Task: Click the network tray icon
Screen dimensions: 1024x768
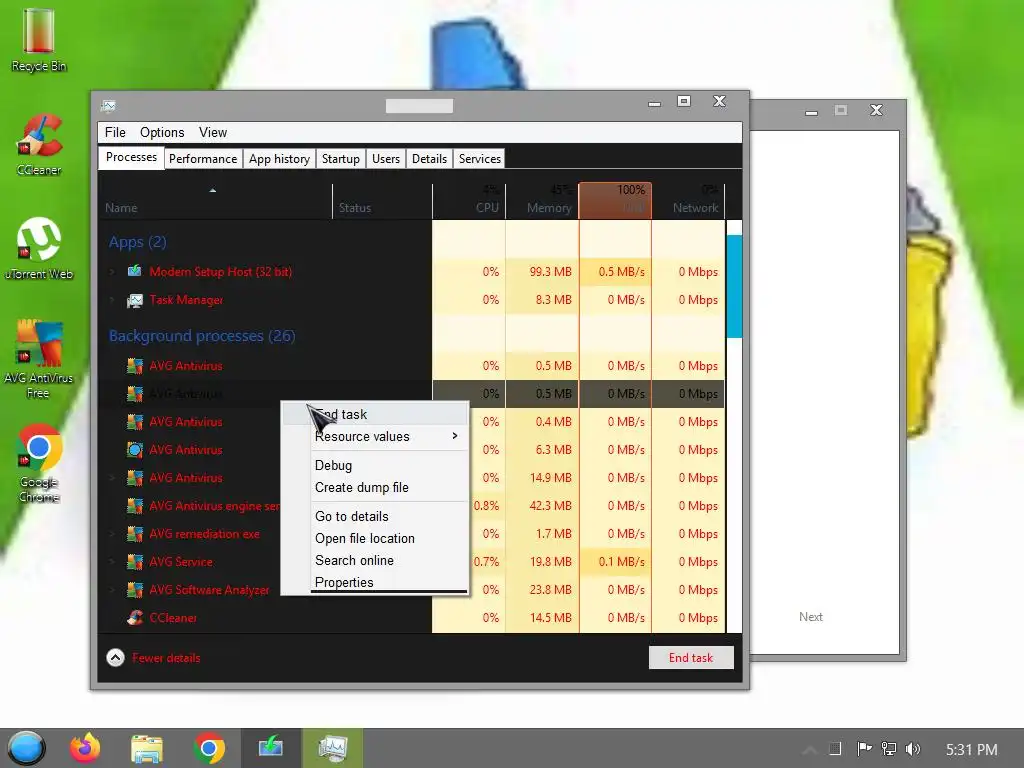Action: point(889,749)
